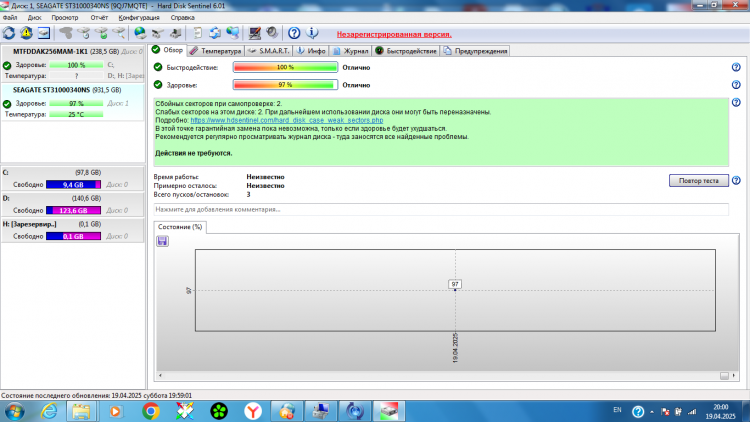
Task: Select the Обзор tab
Action: (x=167, y=50)
